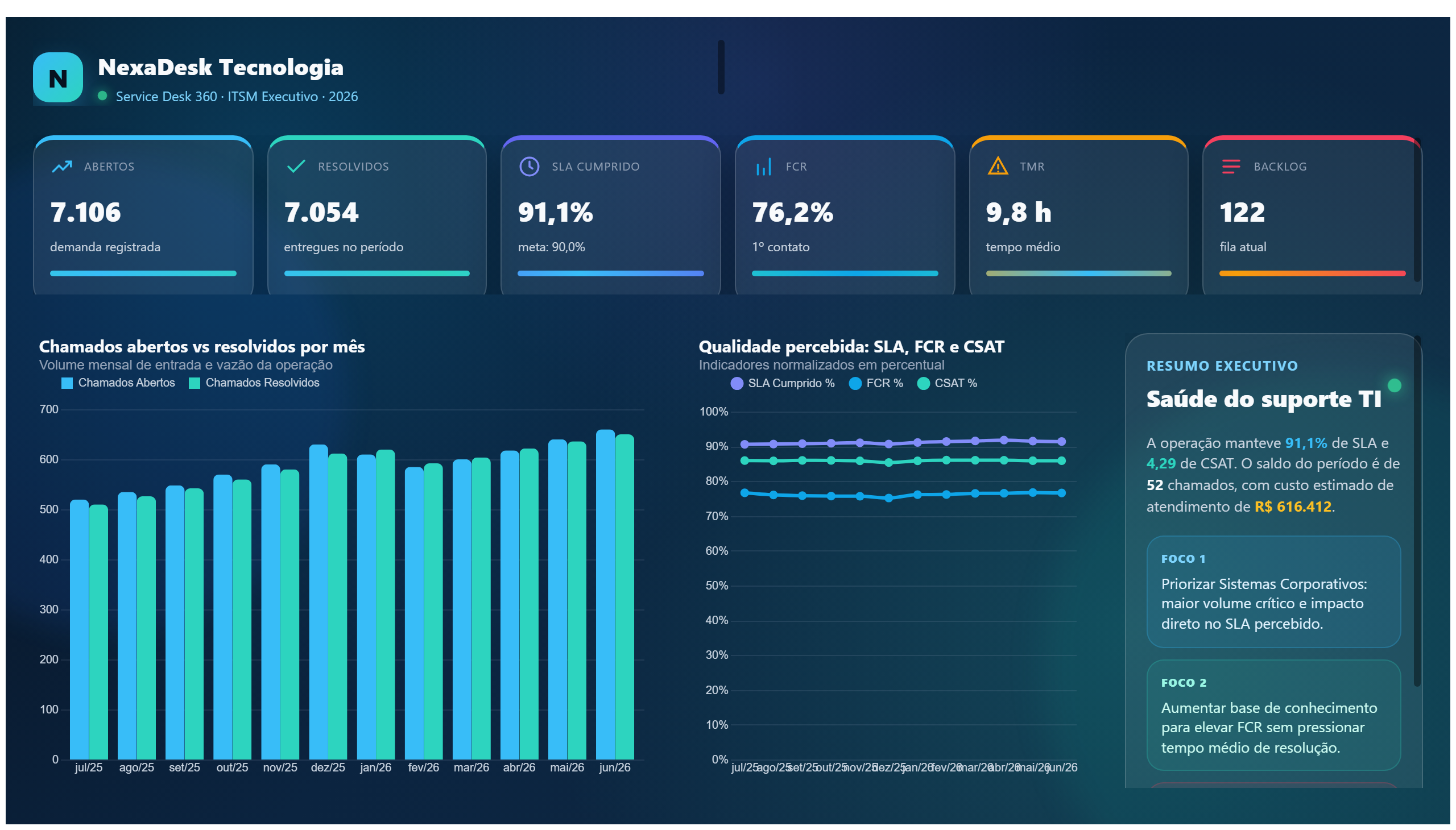Open the Foco 1 recommendation card
This screenshot has height=830, width=1456.
[x=1273, y=591]
